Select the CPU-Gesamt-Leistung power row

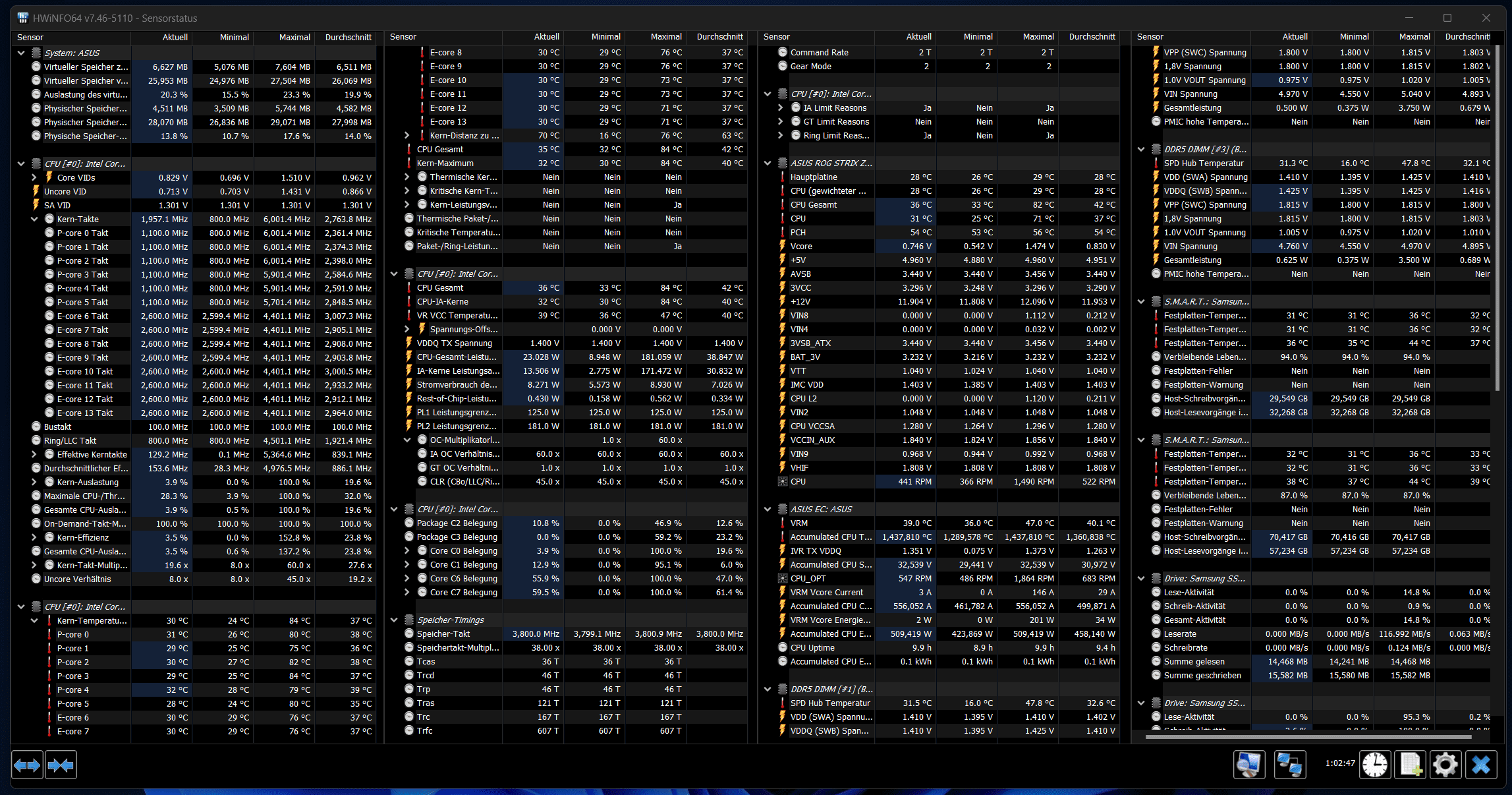457,357
